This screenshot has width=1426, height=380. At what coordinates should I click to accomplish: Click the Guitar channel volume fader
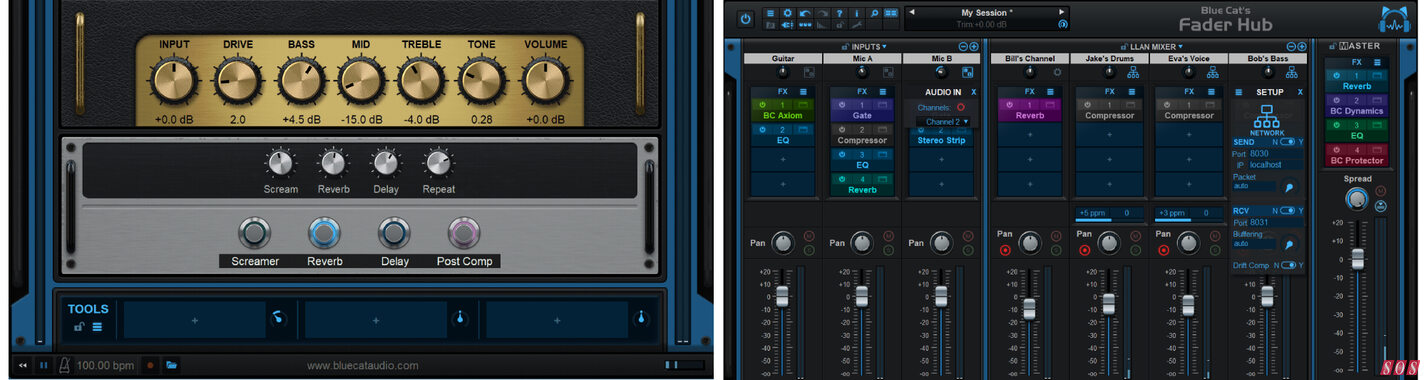coord(783,297)
